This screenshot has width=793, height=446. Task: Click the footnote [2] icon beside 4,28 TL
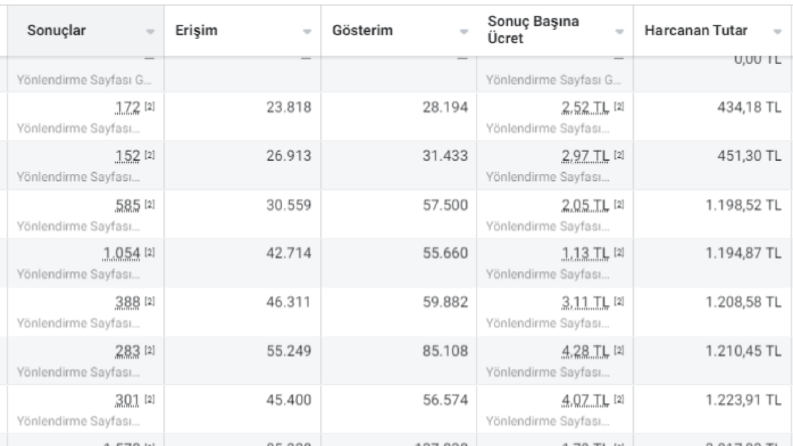coord(619,350)
